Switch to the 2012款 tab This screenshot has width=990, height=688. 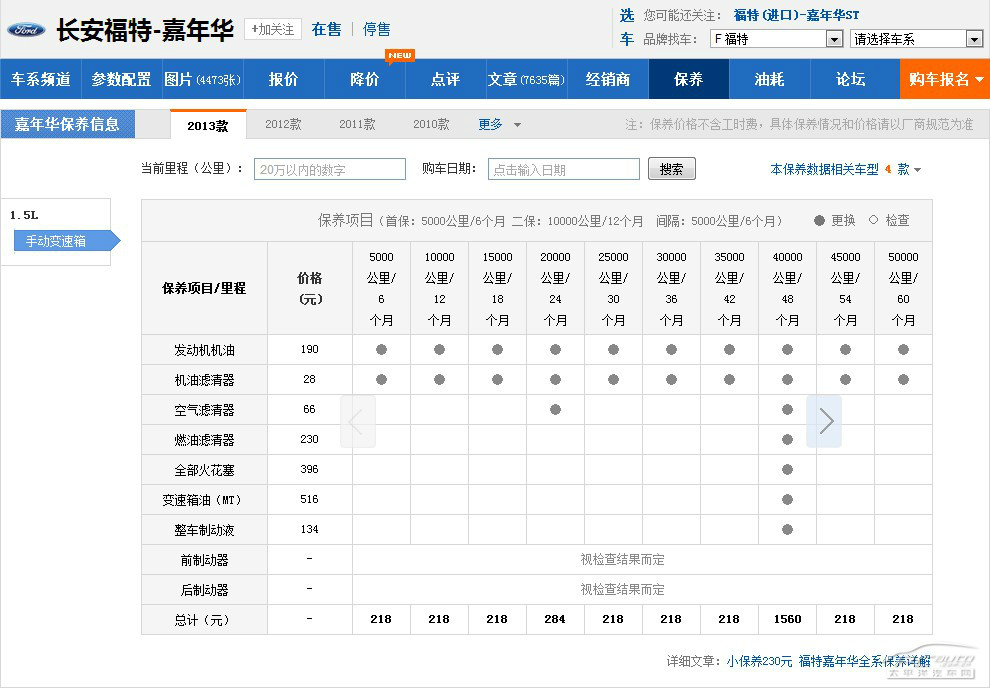(x=283, y=125)
